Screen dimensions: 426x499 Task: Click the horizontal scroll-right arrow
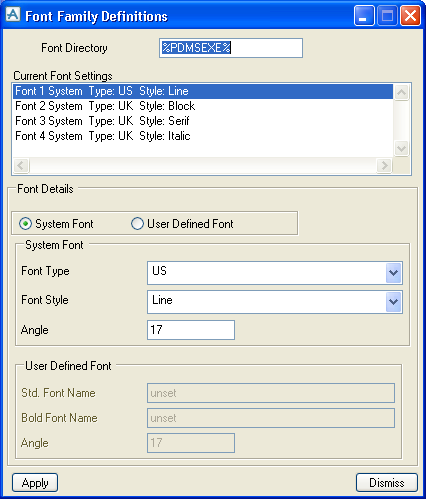pyautogui.click(x=384, y=165)
